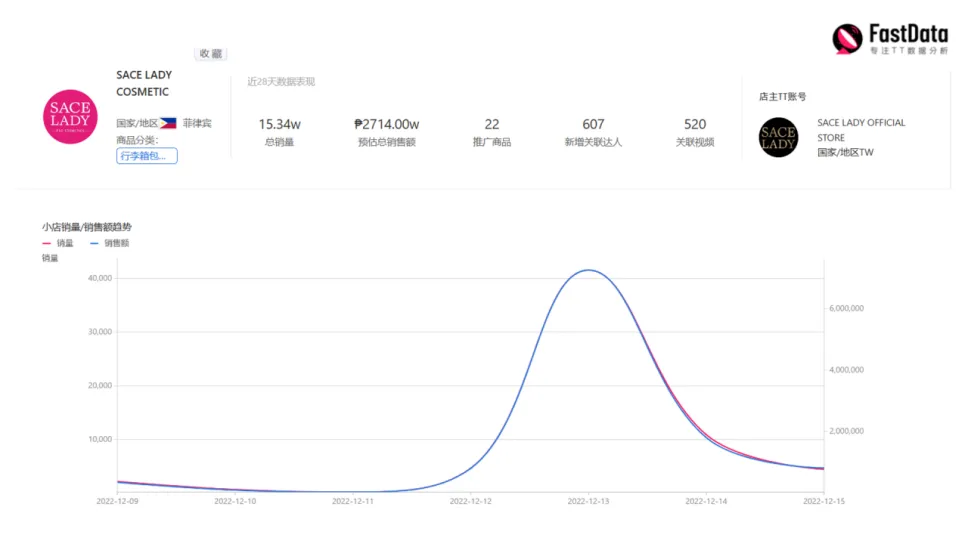The height and width of the screenshot is (545, 968).
Task: Click the ₱2714.00w estimated revenue stat
Action: point(387,132)
